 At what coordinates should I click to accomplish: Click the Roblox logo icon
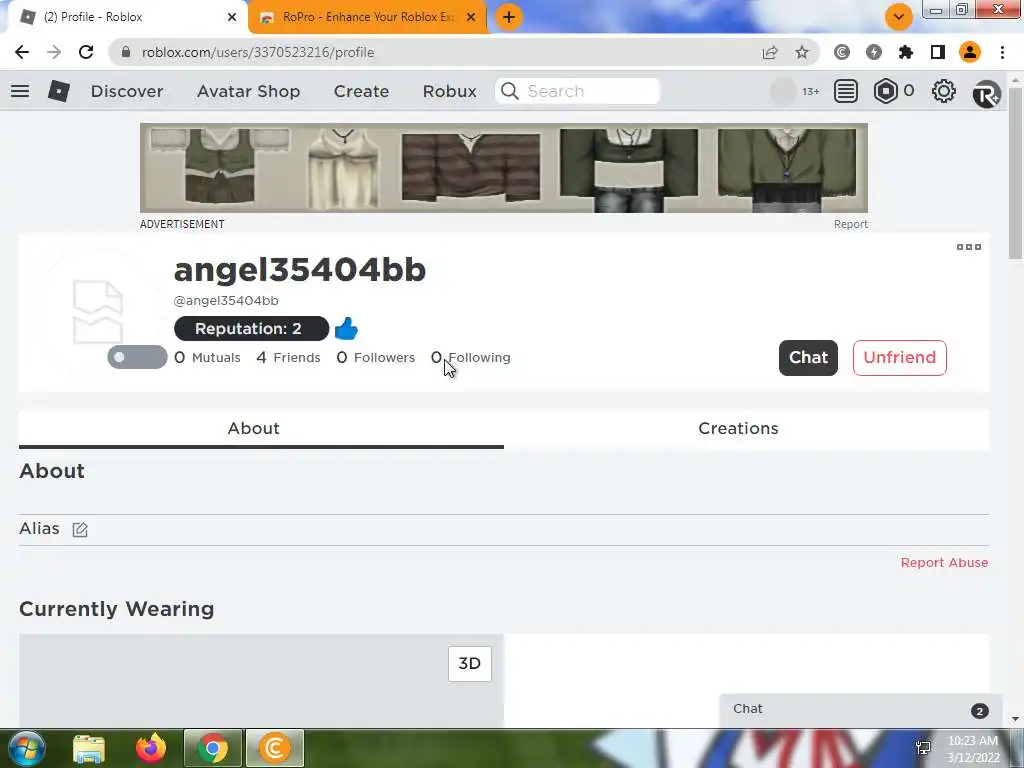tap(59, 91)
